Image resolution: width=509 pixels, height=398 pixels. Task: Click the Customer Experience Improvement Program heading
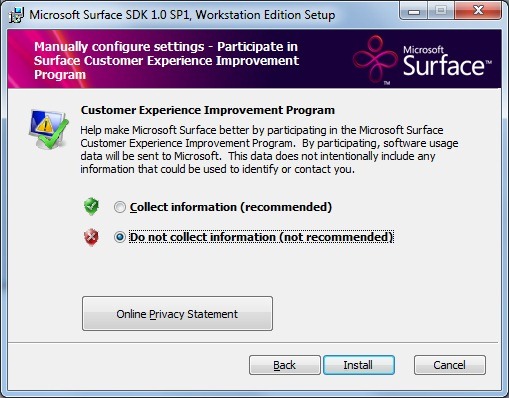(x=208, y=110)
